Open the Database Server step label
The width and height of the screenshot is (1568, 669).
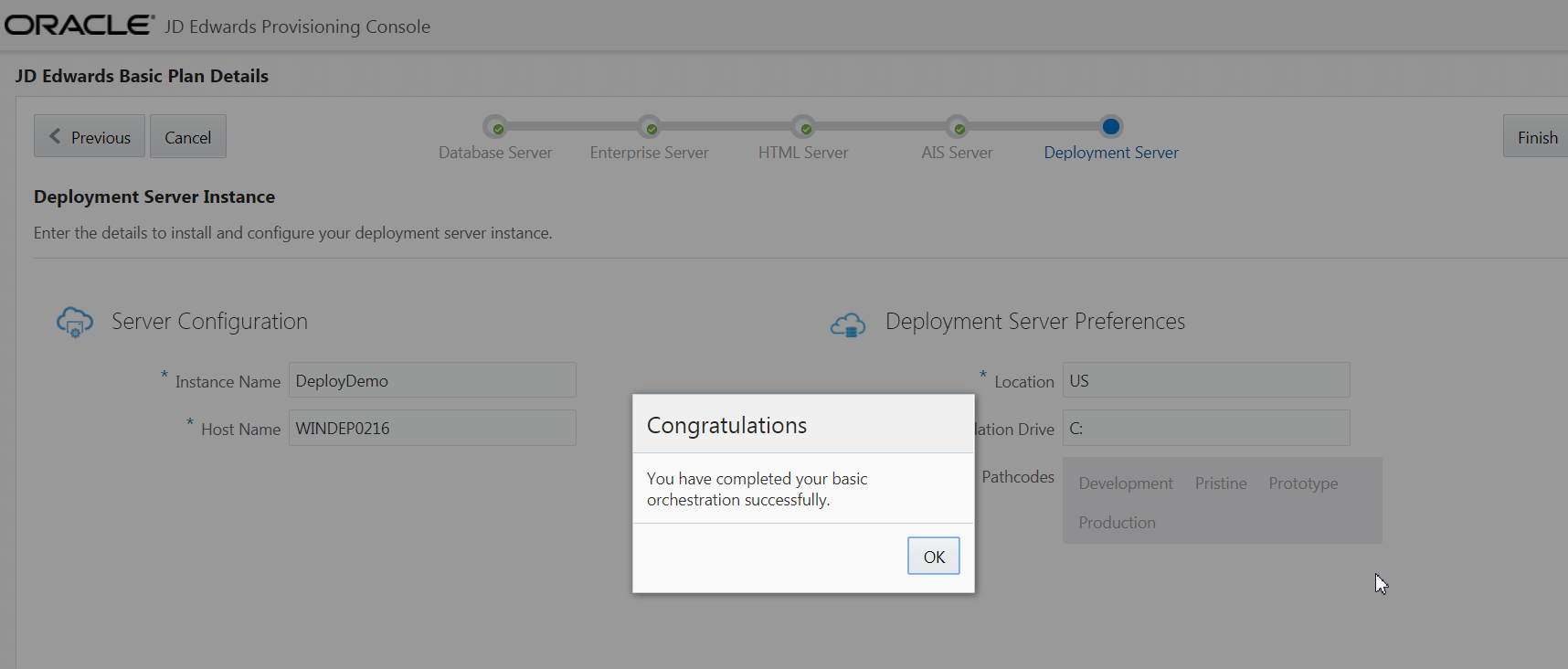click(495, 153)
